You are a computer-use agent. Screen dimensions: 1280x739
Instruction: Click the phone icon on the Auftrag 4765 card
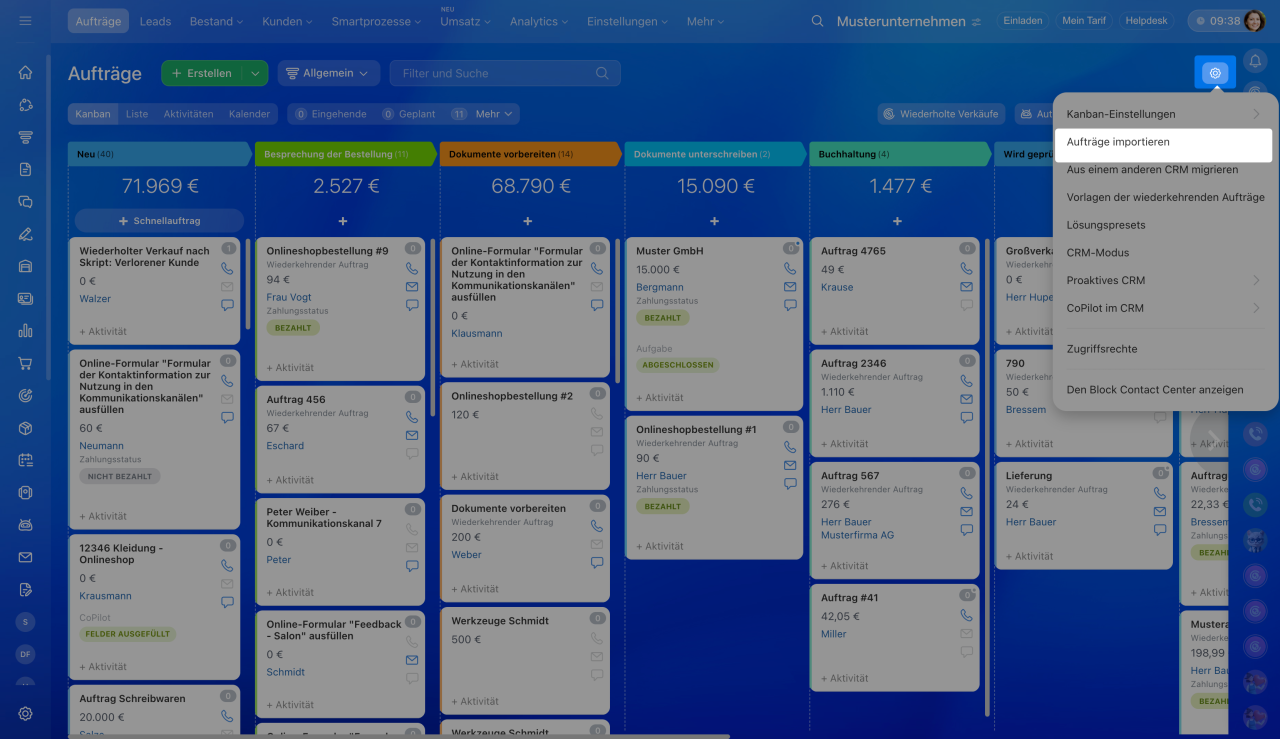click(966, 268)
